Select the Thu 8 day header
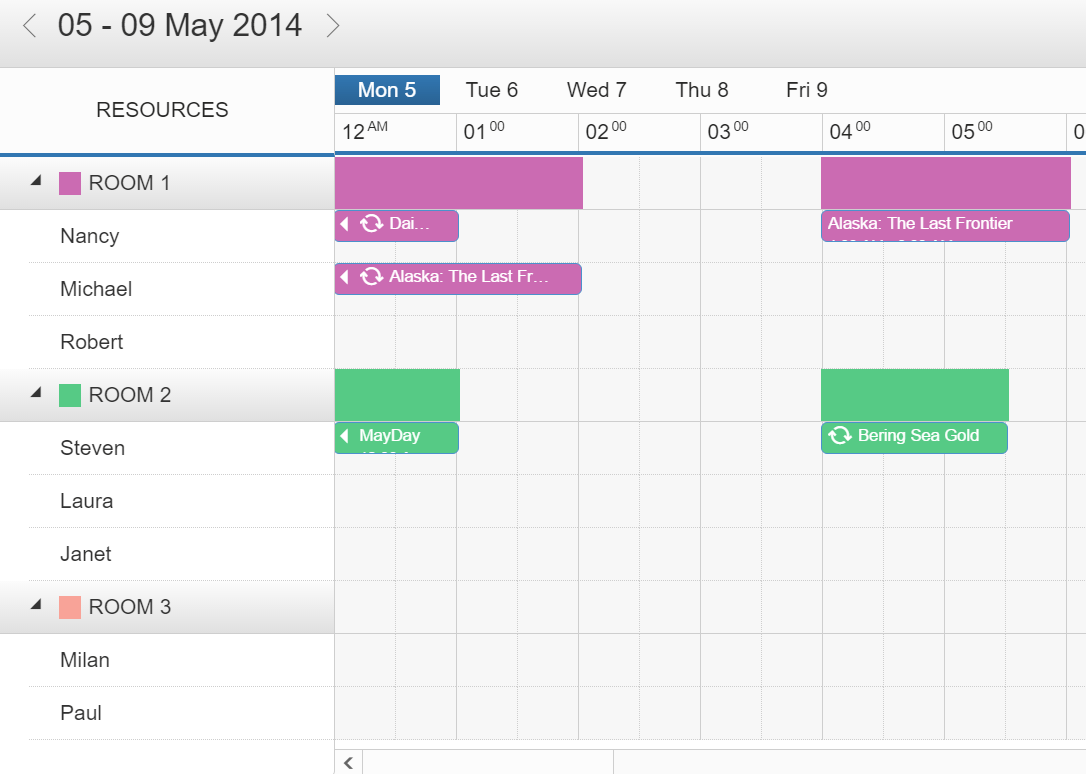Viewport: 1086px width, 774px height. click(701, 90)
